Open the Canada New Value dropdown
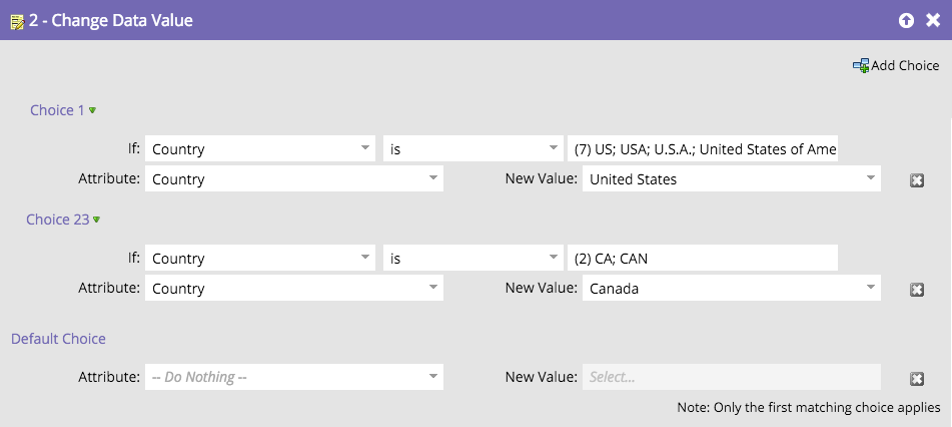The image size is (952, 427). pos(871,289)
